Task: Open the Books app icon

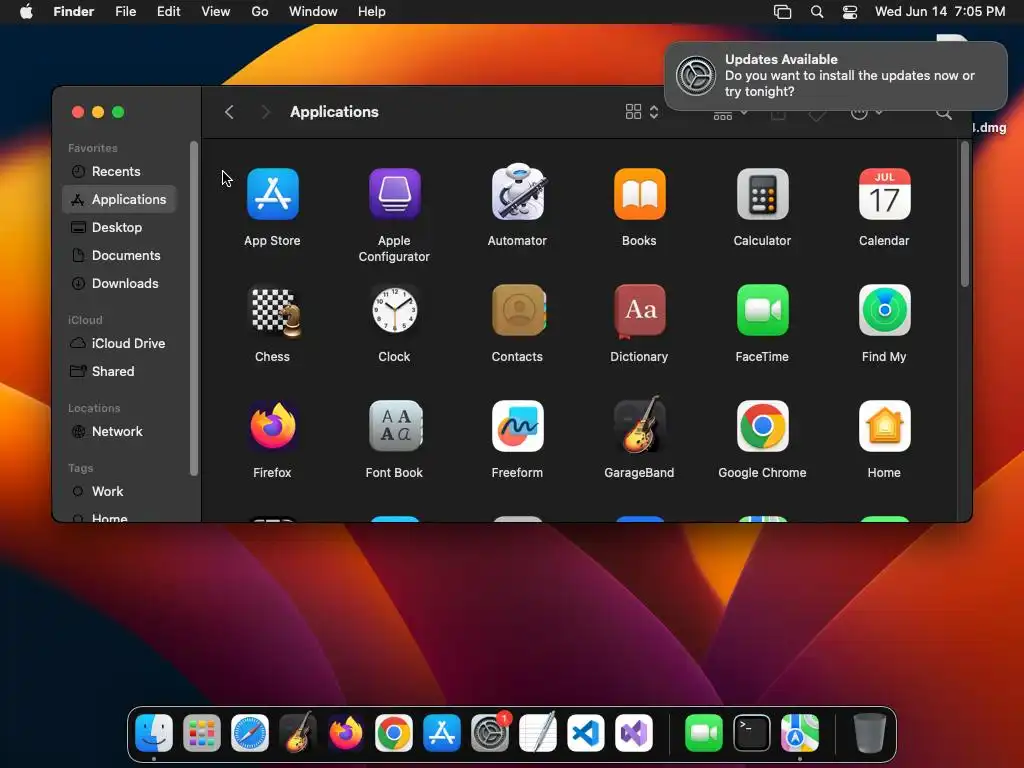Action: click(639, 194)
